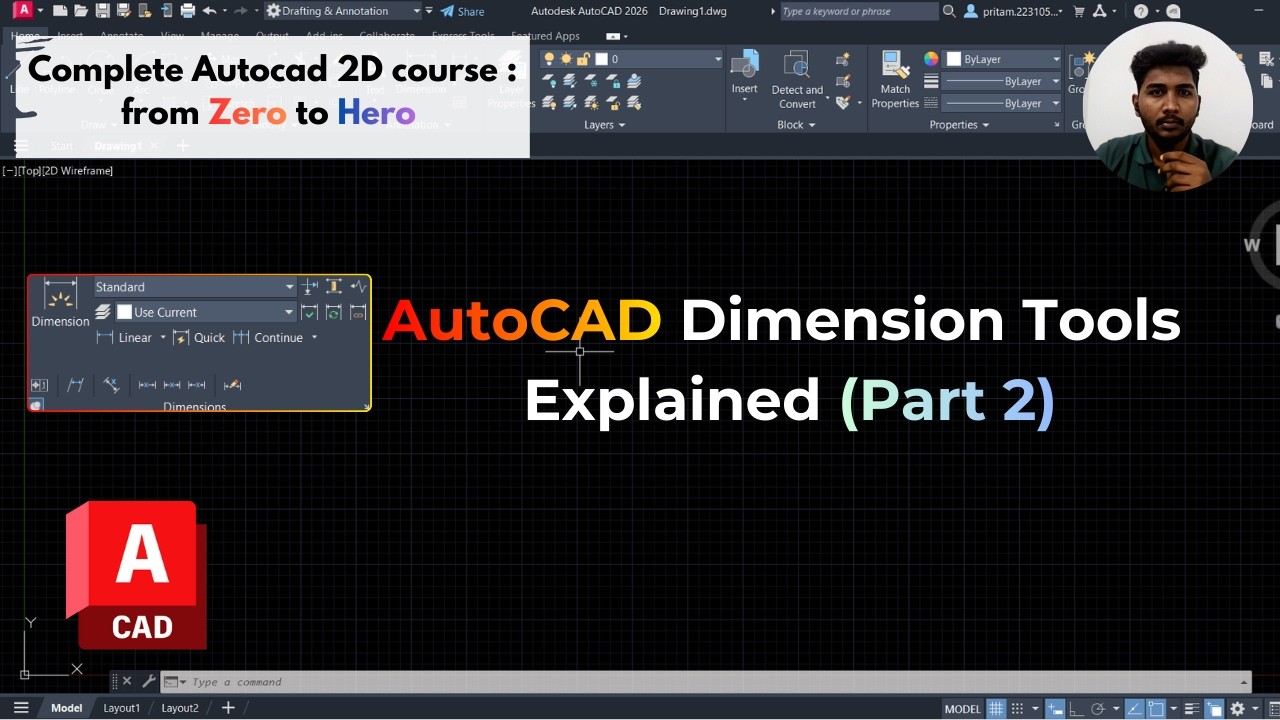
Task: Click Thaw All Layers icon
Action: [593, 103]
